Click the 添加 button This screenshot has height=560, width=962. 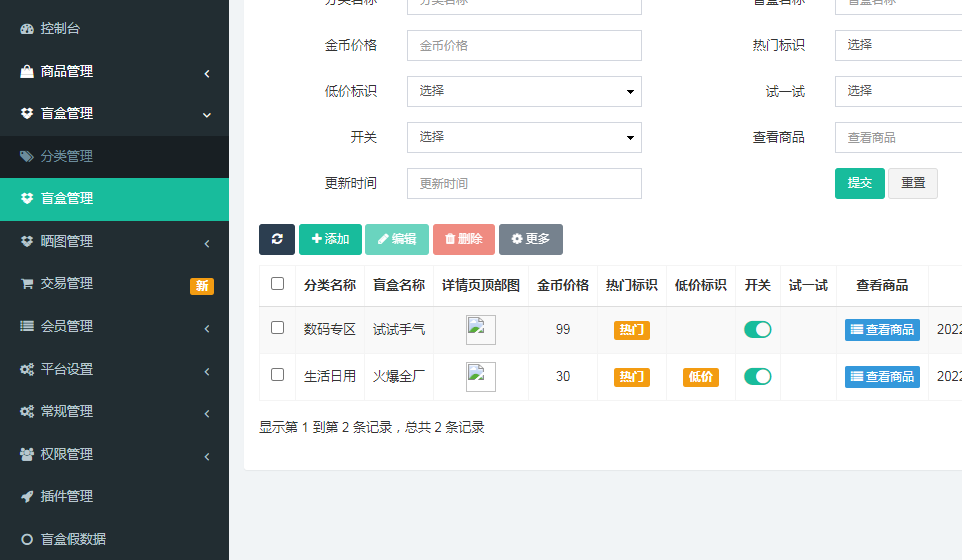[330, 239]
